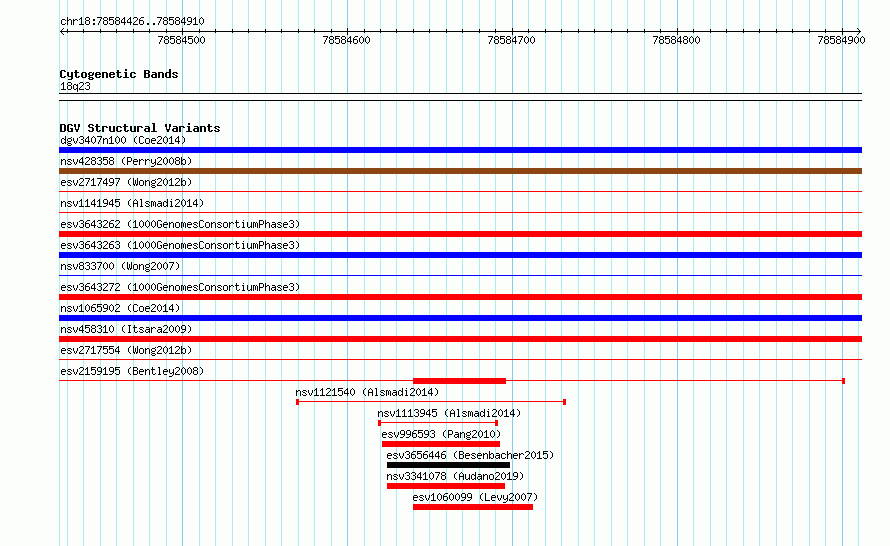Click the 78584500 ruler position label
890x546 pixels.
pyautogui.click(x=182, y=40)
